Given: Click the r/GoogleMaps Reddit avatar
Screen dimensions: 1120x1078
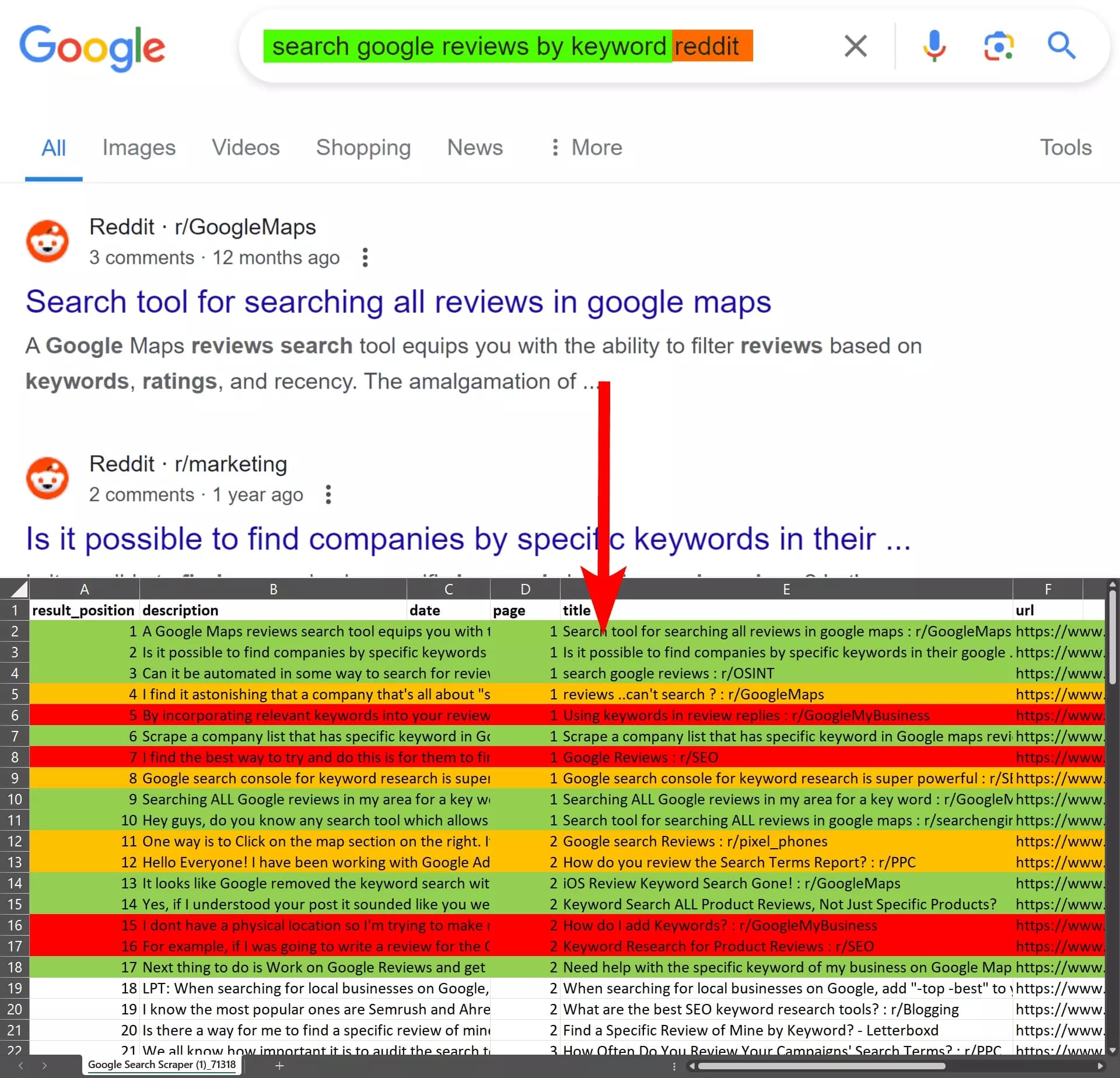Looking at the screenshot, I should coord(47,241).
